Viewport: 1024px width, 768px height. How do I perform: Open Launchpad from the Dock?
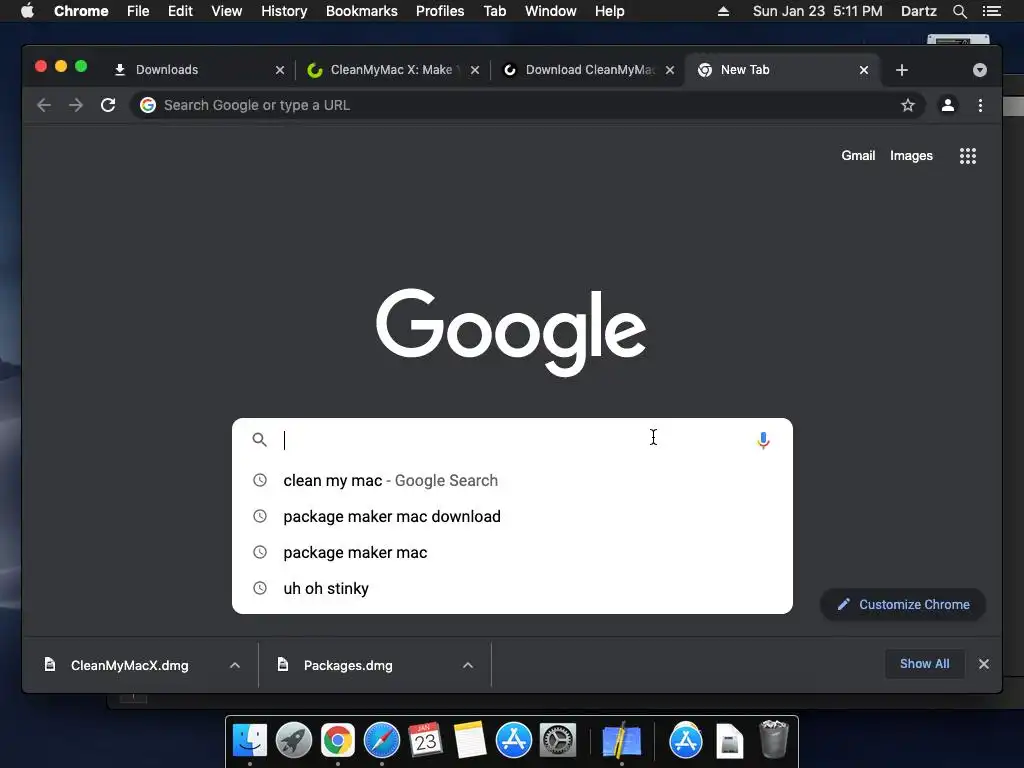[294, 741]
